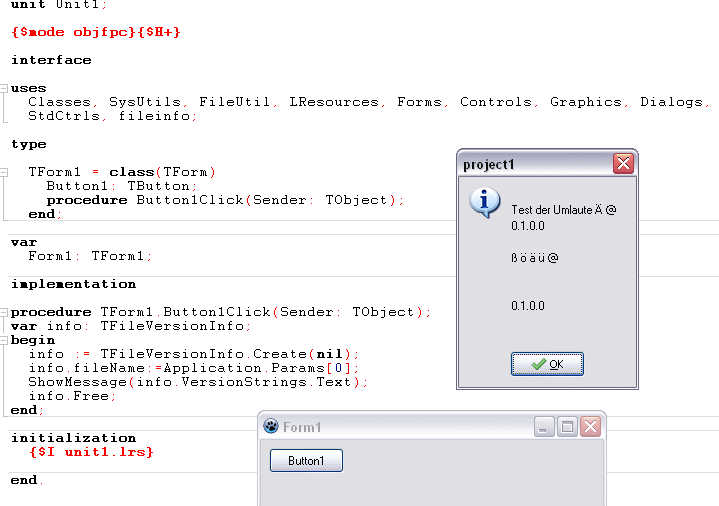
Task: Click the 'Test der Umlaute Ä @' message text
Action: [564, 210]
